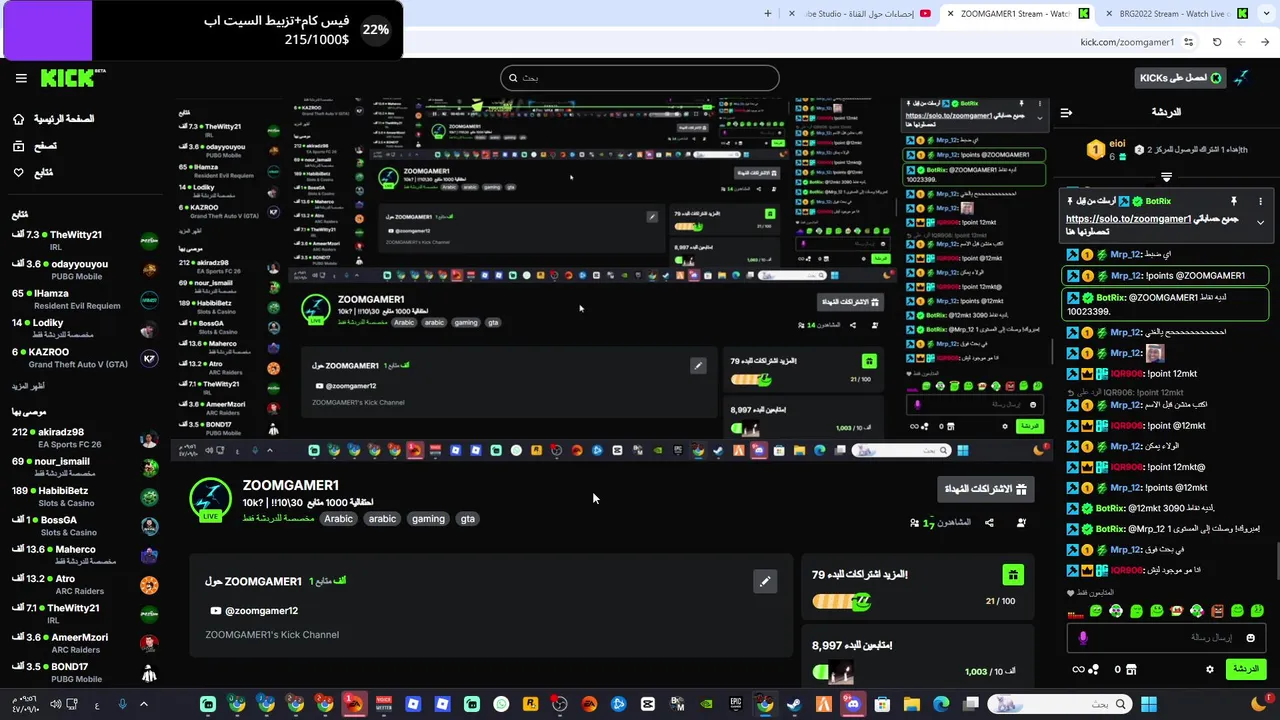Reload the kick.com page

pyautogui.click(x=1217, y=42)
